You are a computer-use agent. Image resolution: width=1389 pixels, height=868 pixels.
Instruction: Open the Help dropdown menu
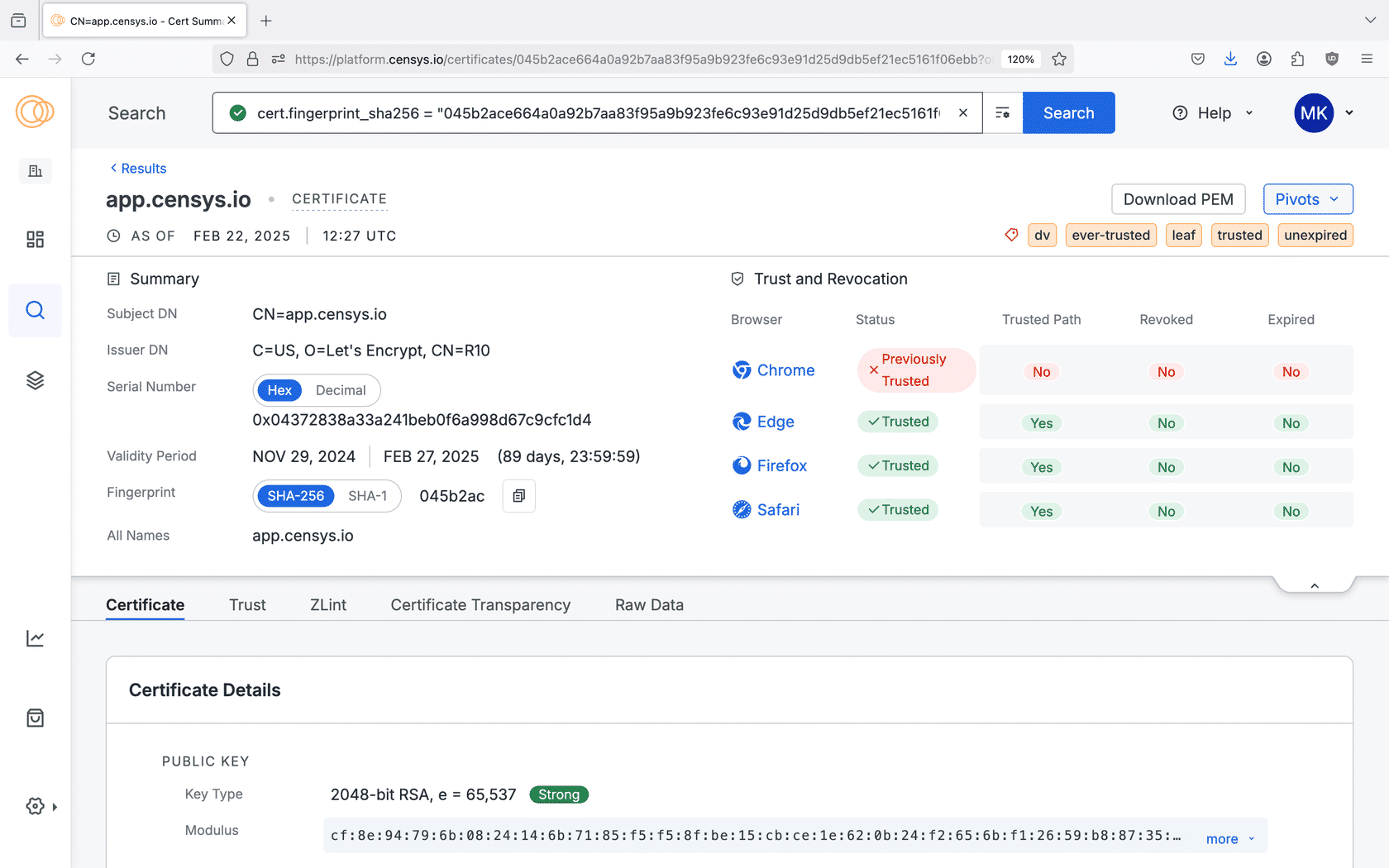coord(1213,113)
